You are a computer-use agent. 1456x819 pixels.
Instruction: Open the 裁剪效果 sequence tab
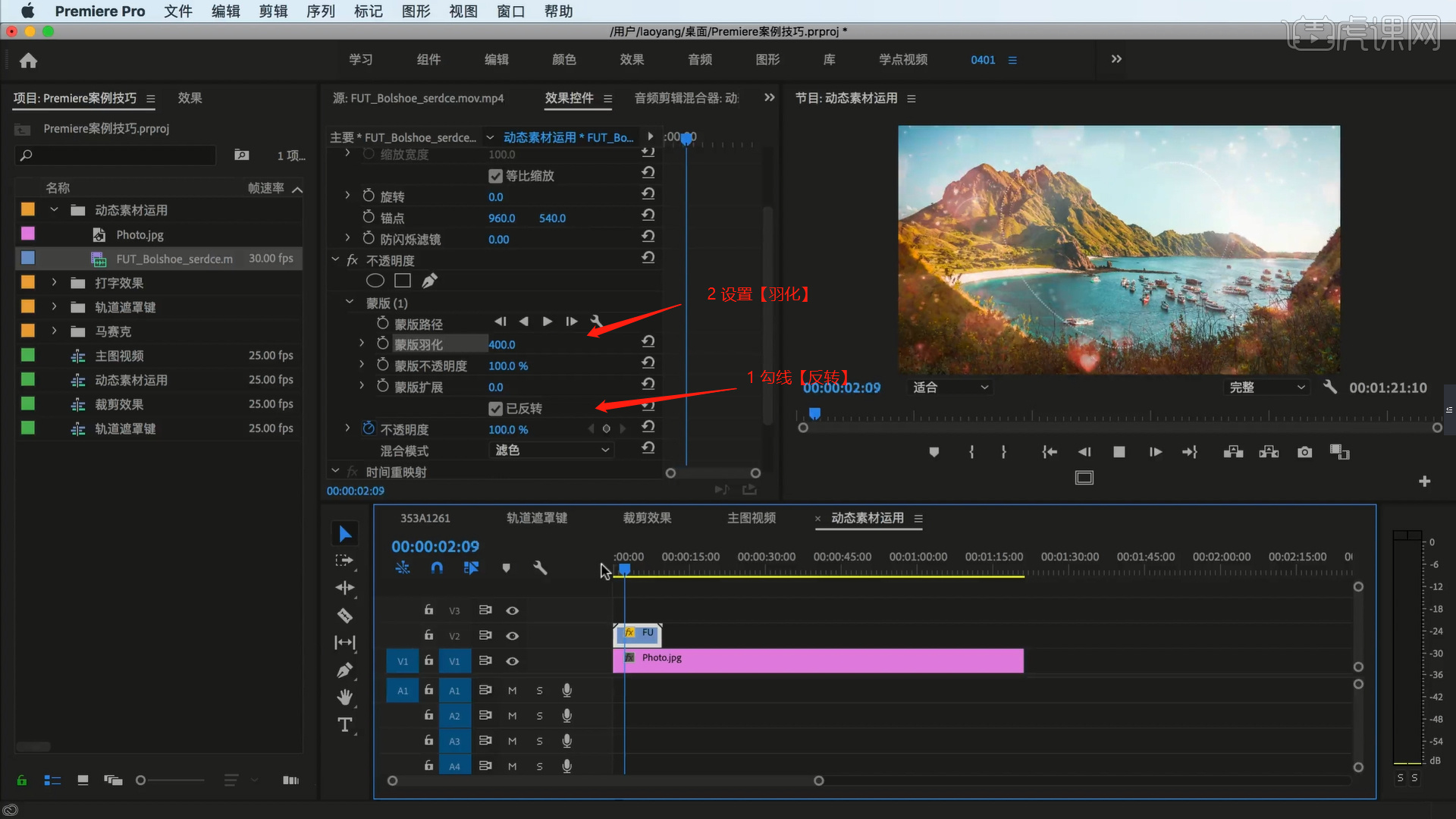(x=647, y=518)
